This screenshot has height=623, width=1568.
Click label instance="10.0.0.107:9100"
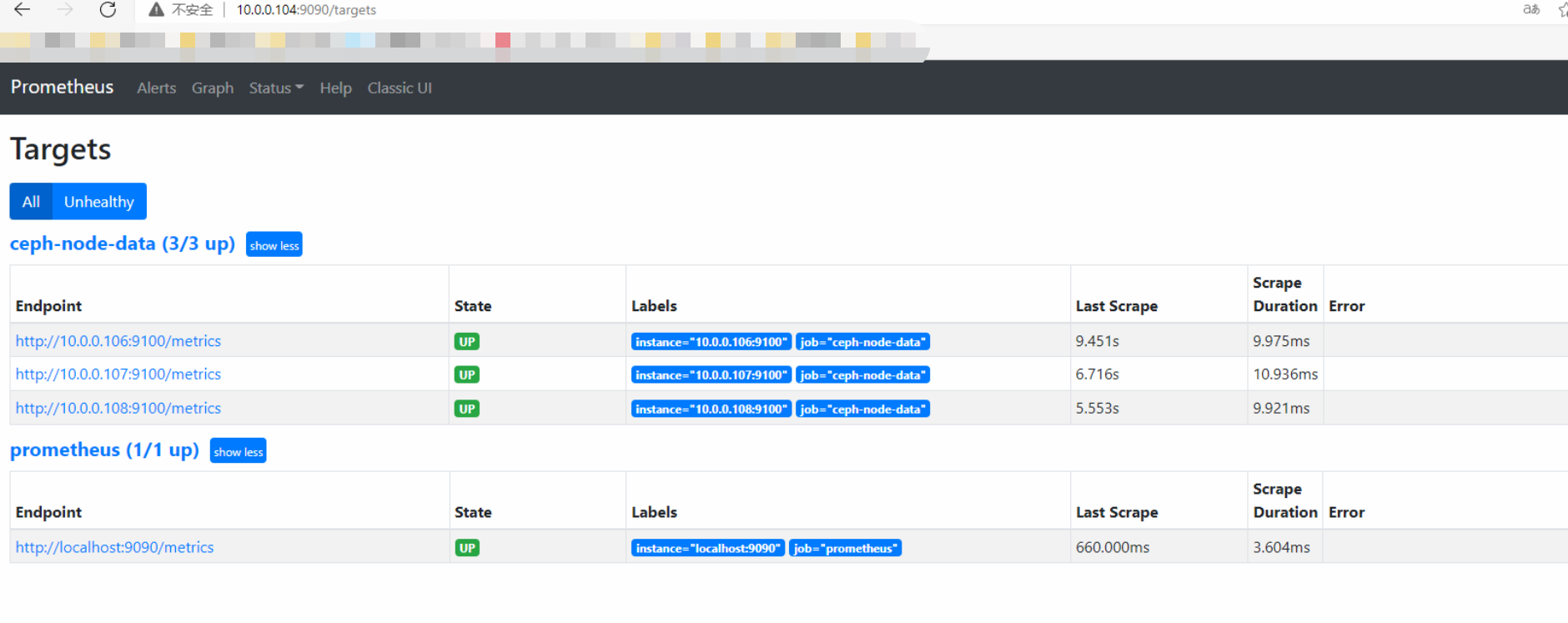pyautogui.click(x=711, y=375)
